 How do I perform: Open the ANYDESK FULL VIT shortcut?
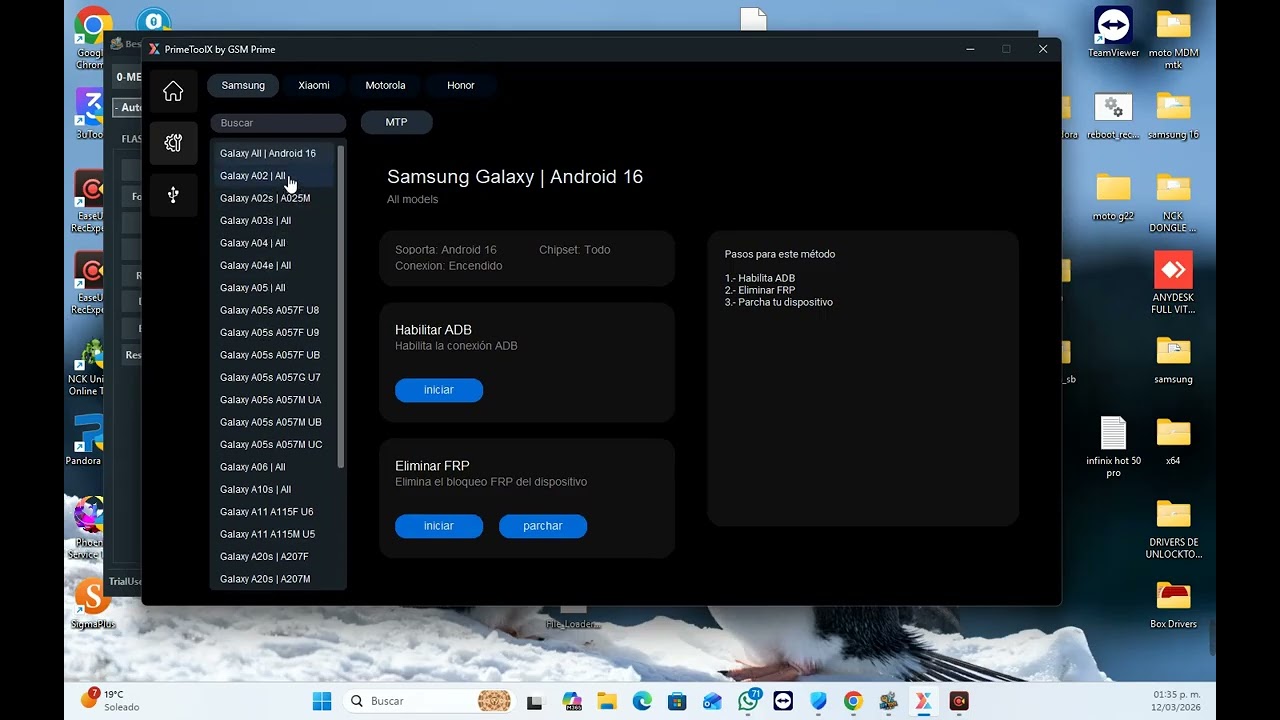point(1173,283)
